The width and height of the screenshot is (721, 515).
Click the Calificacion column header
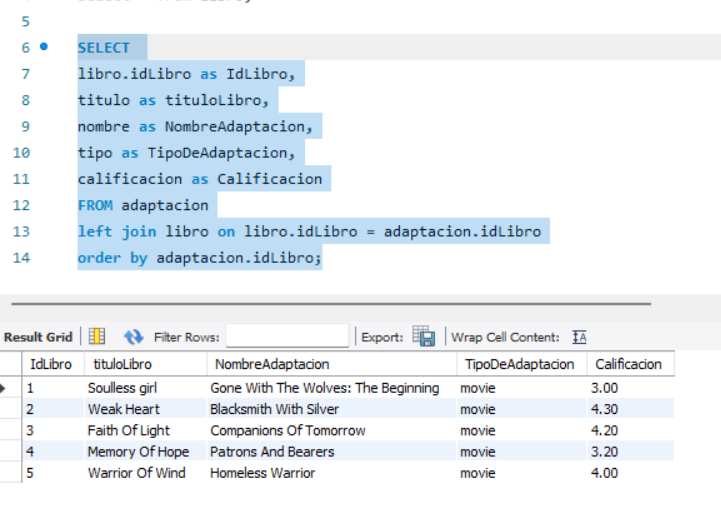628,365
